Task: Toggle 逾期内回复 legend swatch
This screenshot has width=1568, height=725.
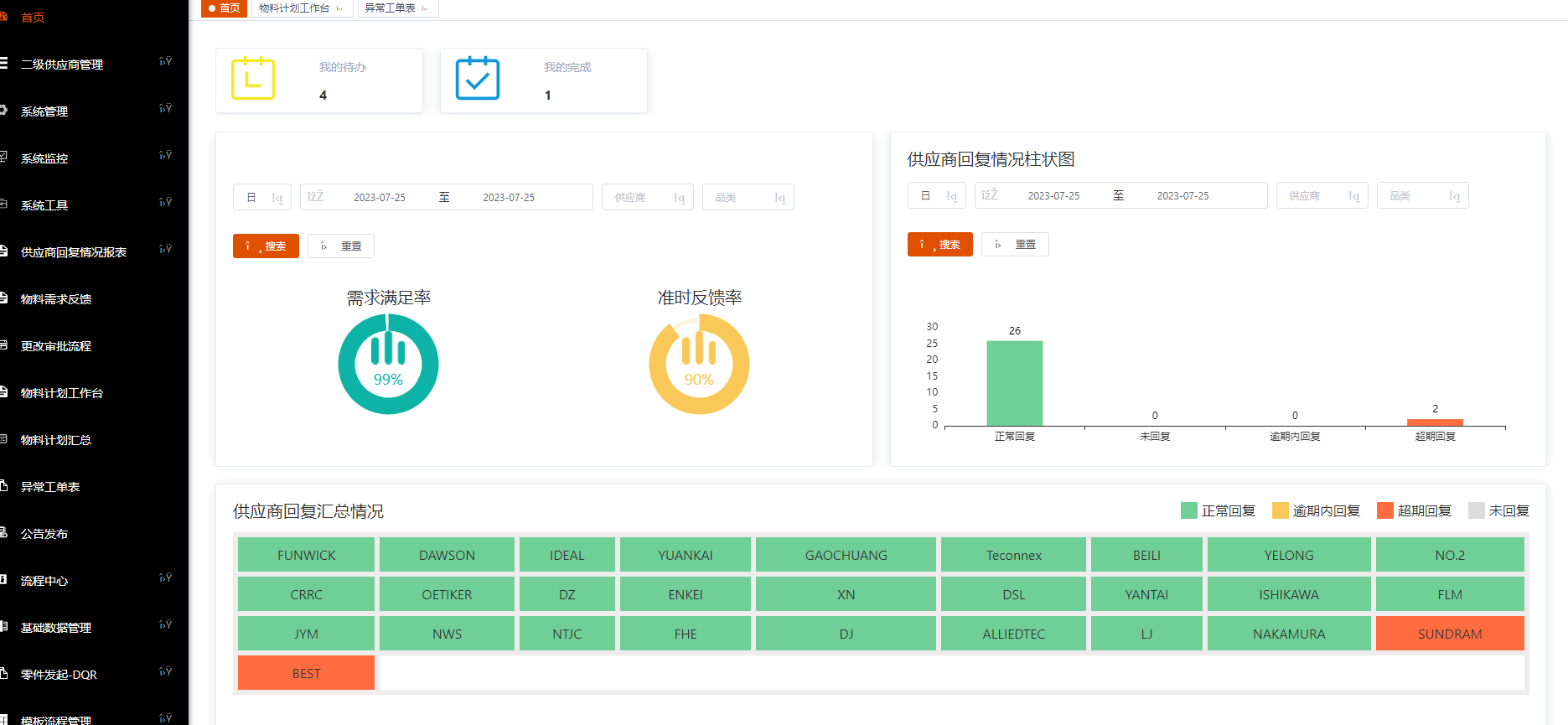Action: (1281, 510)
